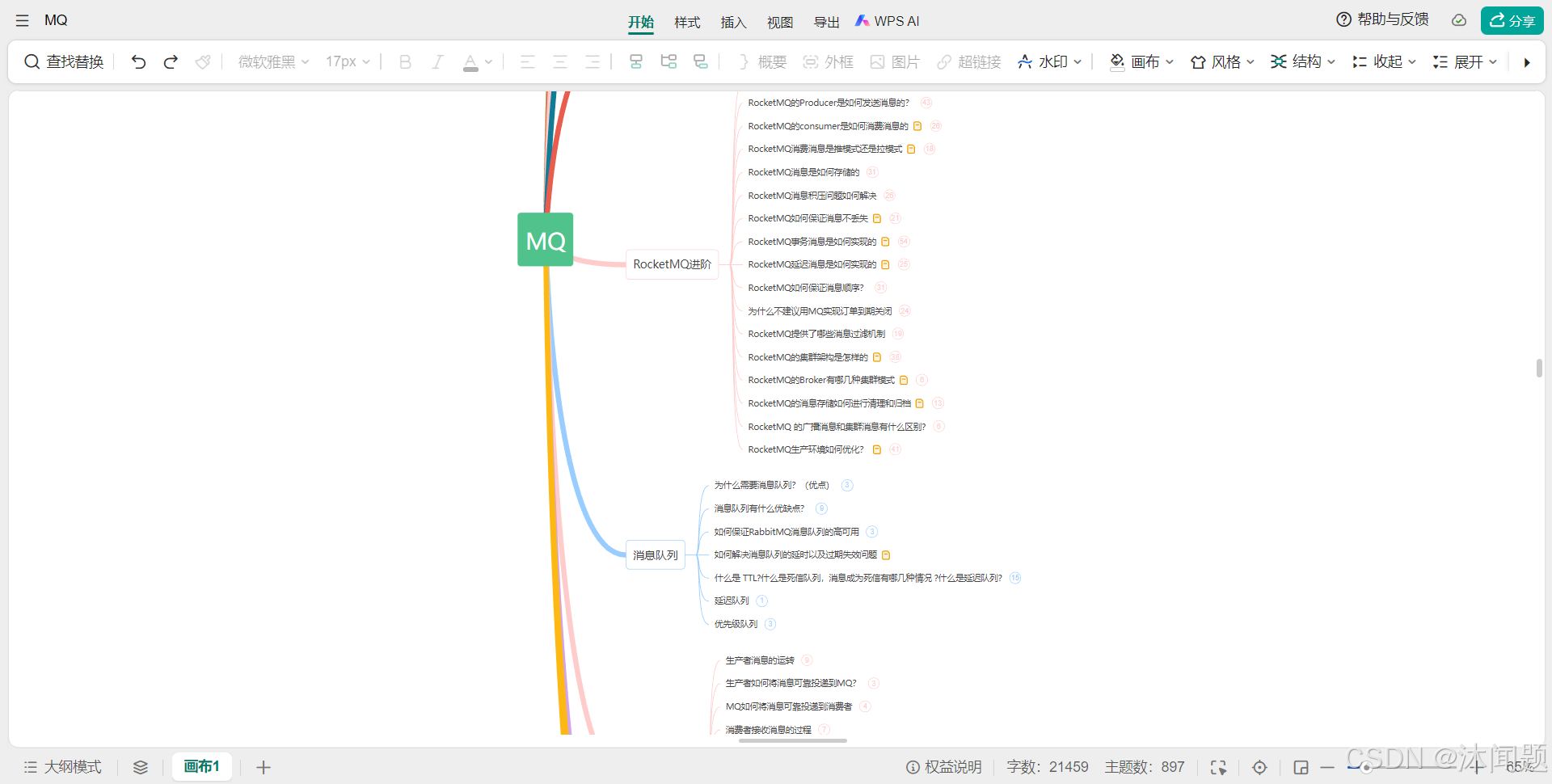
Task: Click the topic count 主题数: 897
Action: click(x=1145, y=767)
